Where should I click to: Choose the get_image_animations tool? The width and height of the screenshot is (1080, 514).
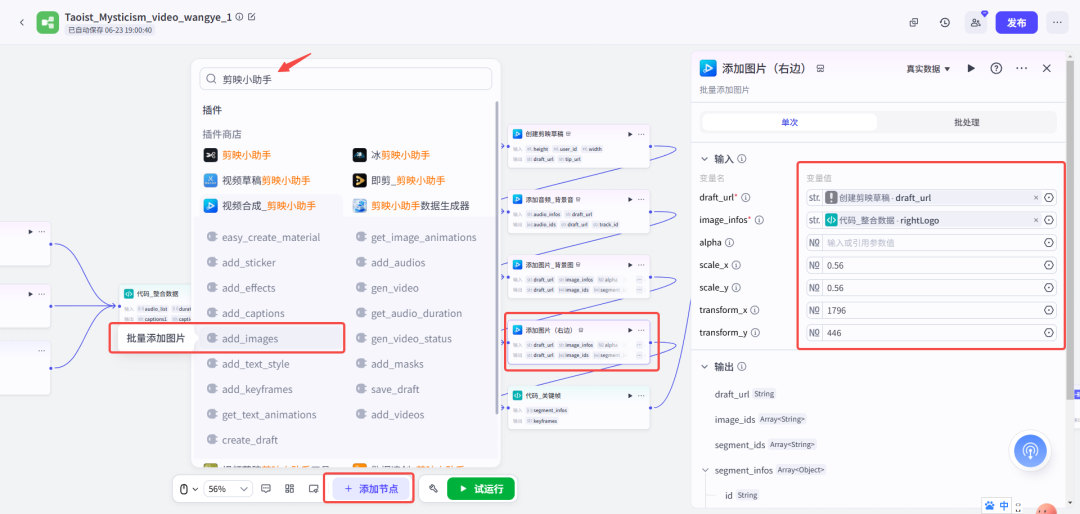pyautogui.click(x=423, y=237)
